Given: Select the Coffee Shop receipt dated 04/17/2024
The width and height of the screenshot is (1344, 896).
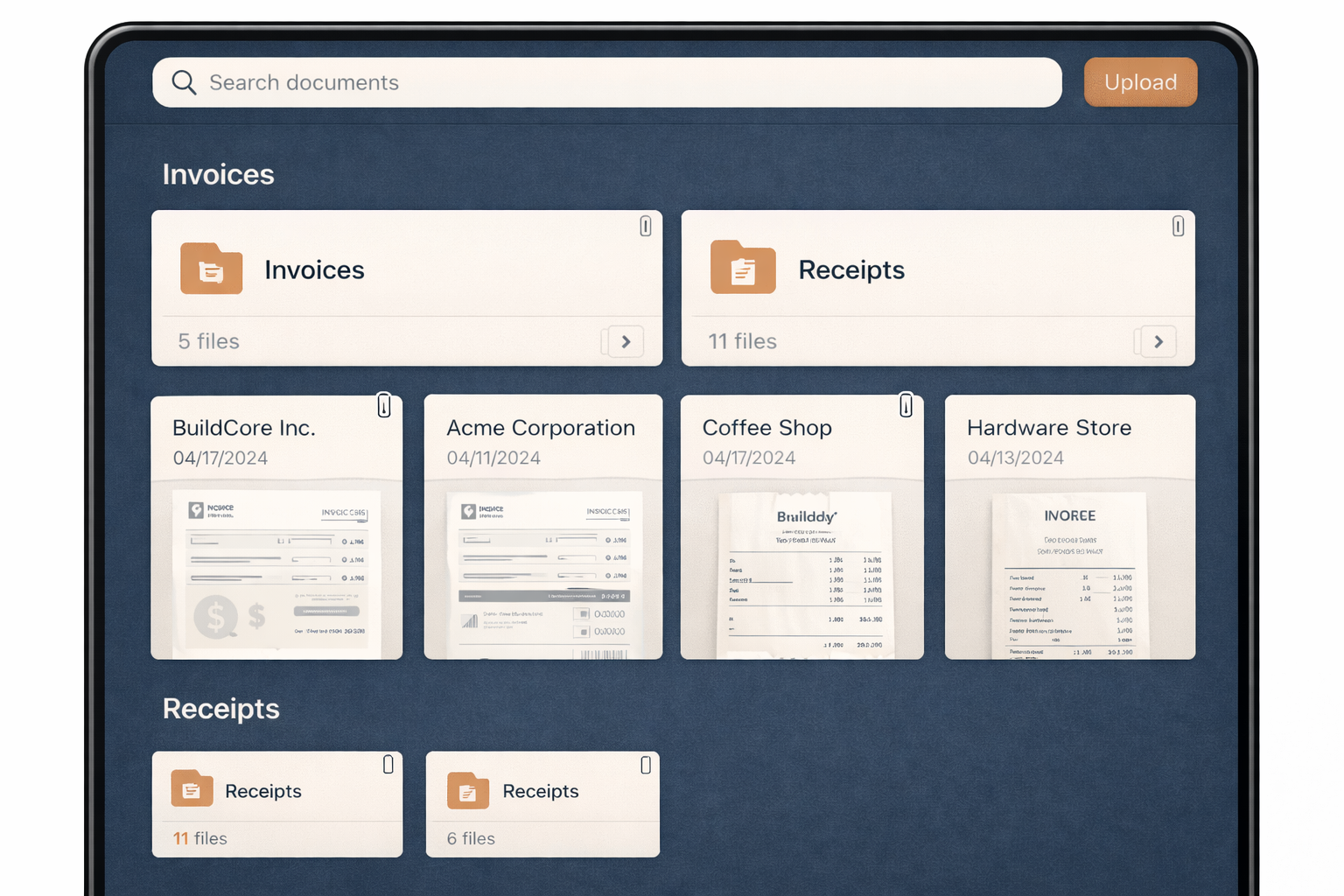Looking at the screenshot, I should click(x=801, y=525).
